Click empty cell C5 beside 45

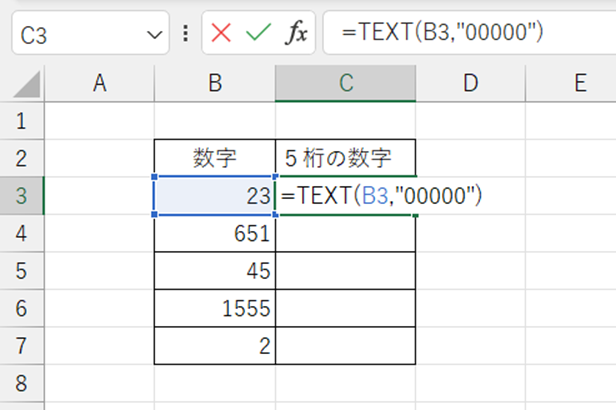(x=345, y=271)
